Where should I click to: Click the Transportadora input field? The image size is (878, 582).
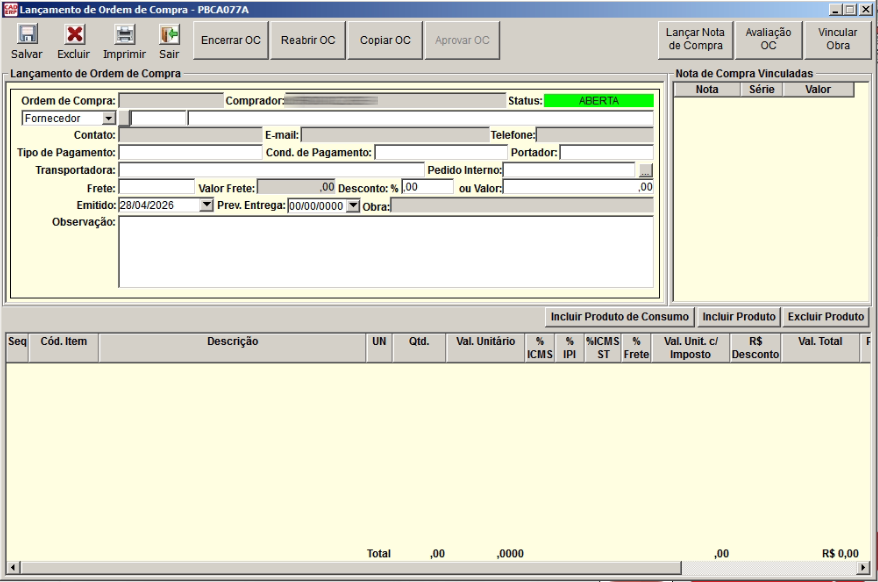[x=272, y=170]
